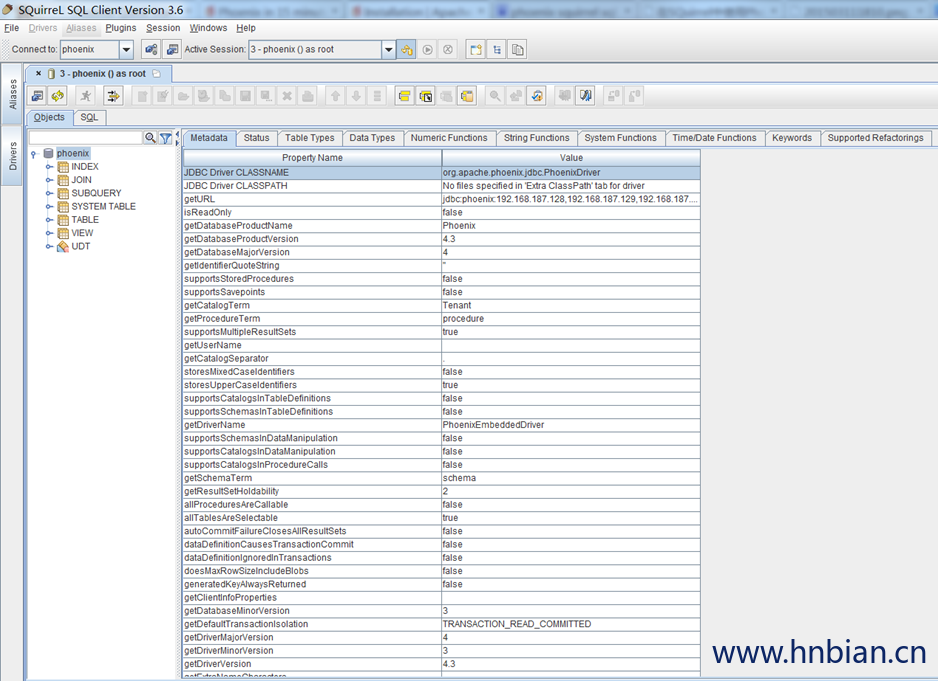Open the Aliases side panel
The height and width of the screenshot is (681, 938).
click(x=13, y=95)
